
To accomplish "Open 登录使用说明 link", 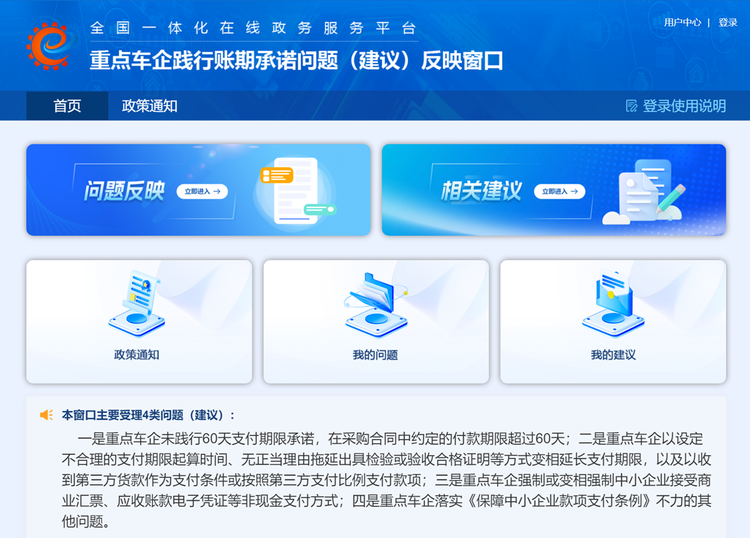I will pos(684,106).
